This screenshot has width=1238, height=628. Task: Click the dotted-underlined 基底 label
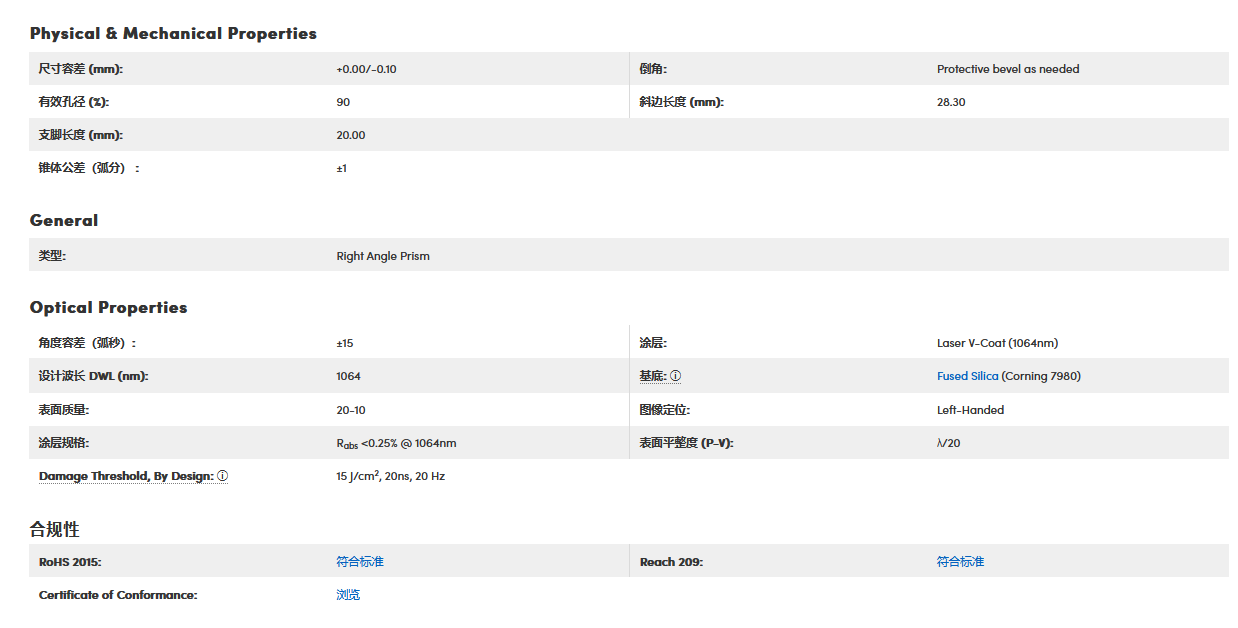(652, 376)
